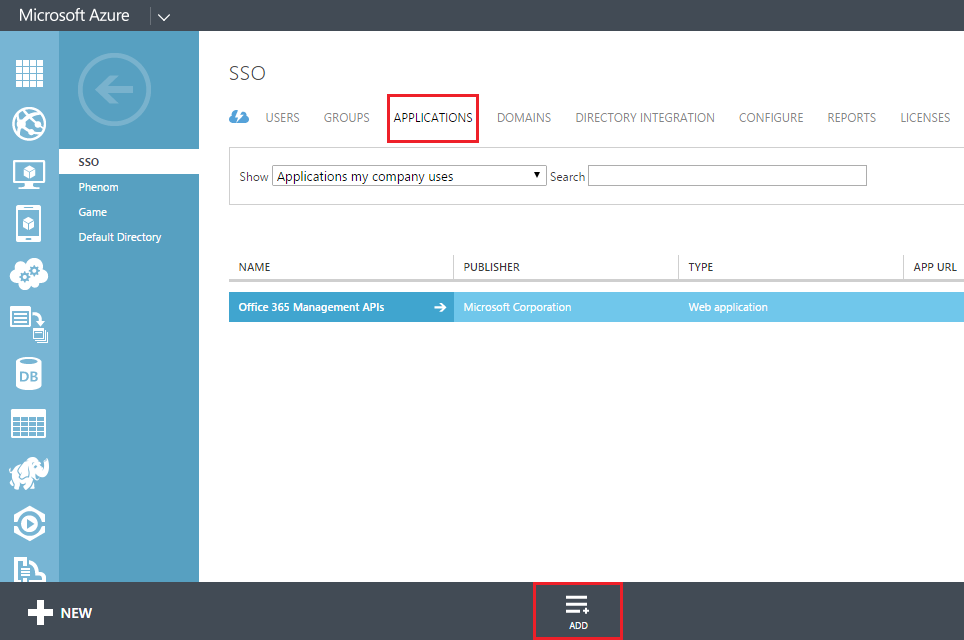Open the Virtual Machines monitor icon
This screenshot has width=964, height=640.
pyautogui.click(x=29, y=175)
